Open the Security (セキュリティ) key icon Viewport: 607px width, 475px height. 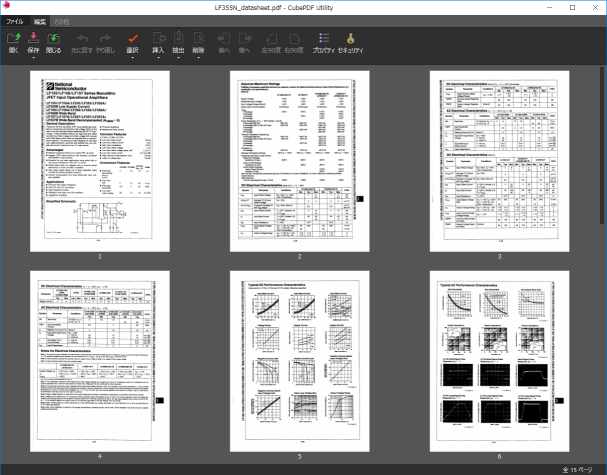point(351,38)
